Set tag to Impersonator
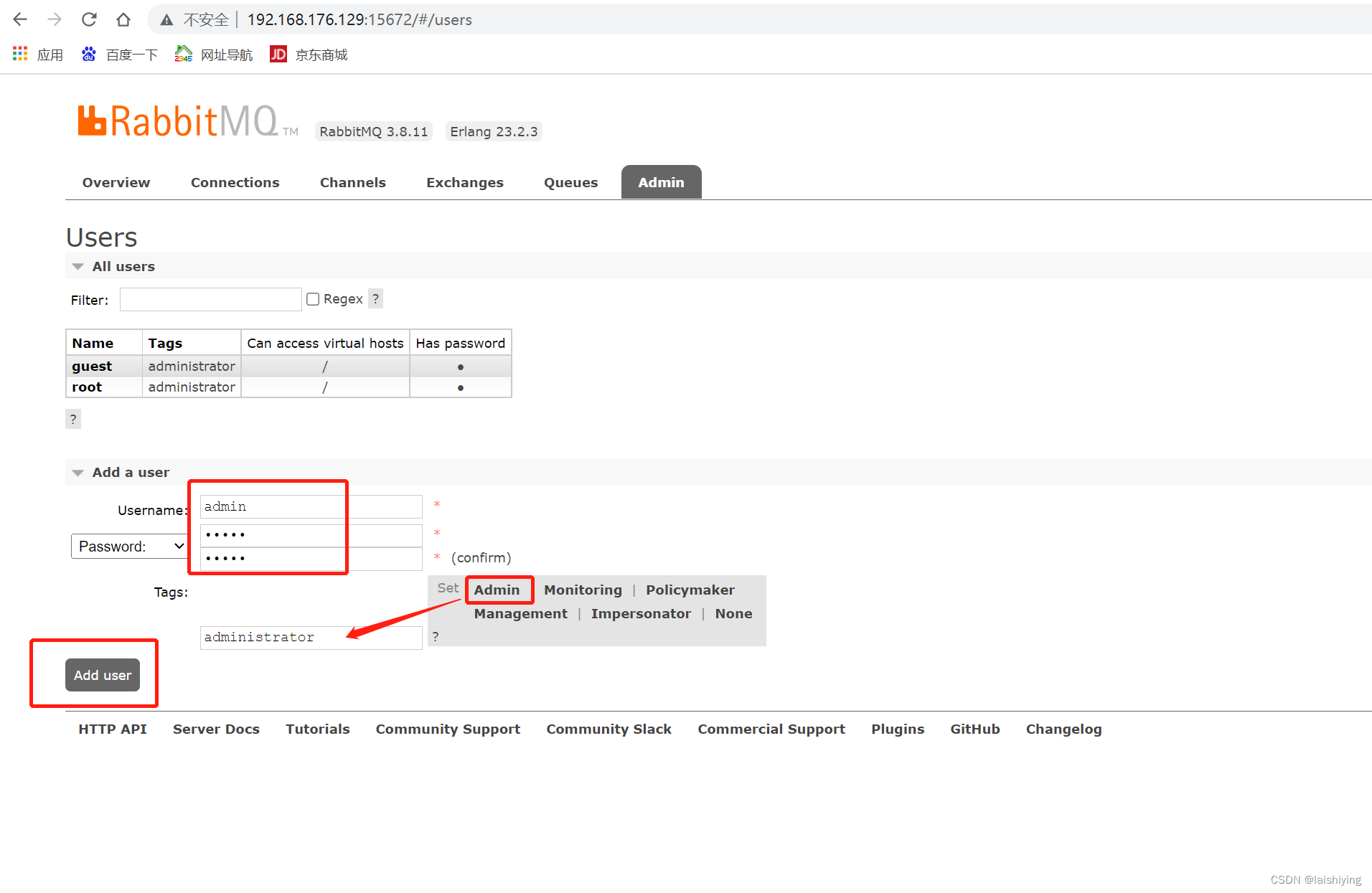The width and height of the screenshot is (1372, 893). (x=642, y=613)
